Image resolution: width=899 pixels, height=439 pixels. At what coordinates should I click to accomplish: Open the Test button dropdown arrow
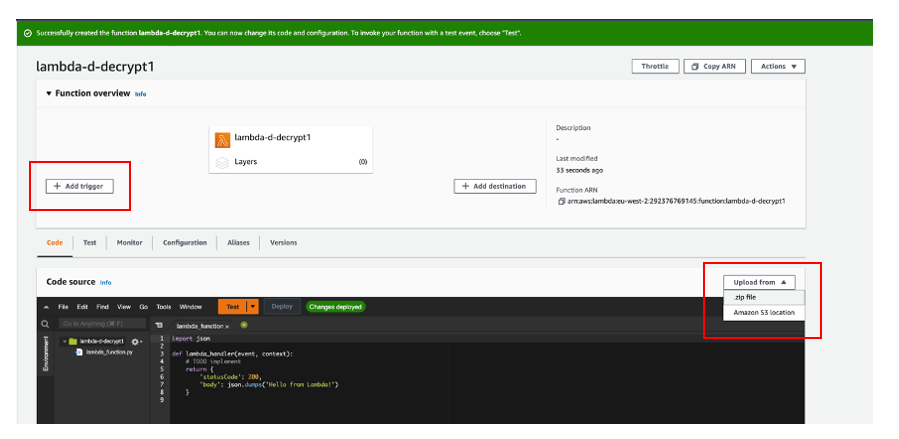pyautogui.click(x=252, y=307)
